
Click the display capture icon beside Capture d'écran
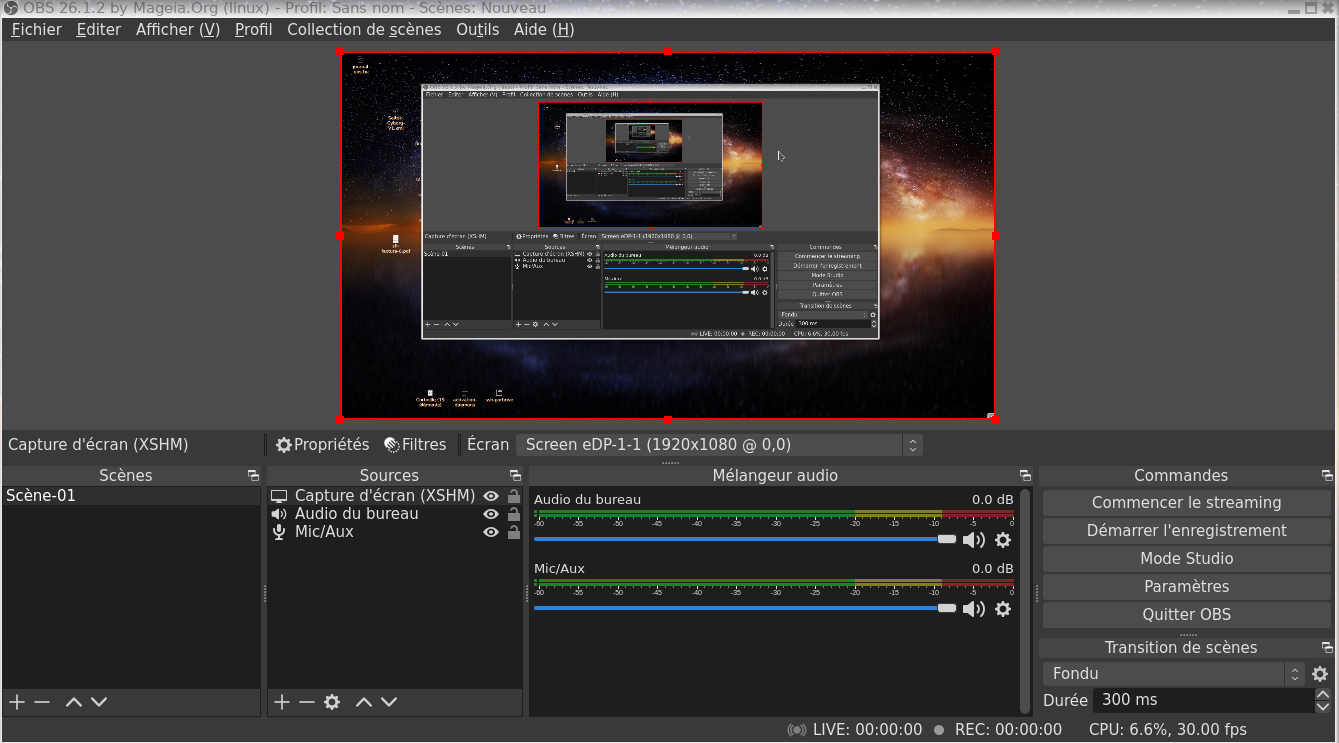tap(279, 496)
